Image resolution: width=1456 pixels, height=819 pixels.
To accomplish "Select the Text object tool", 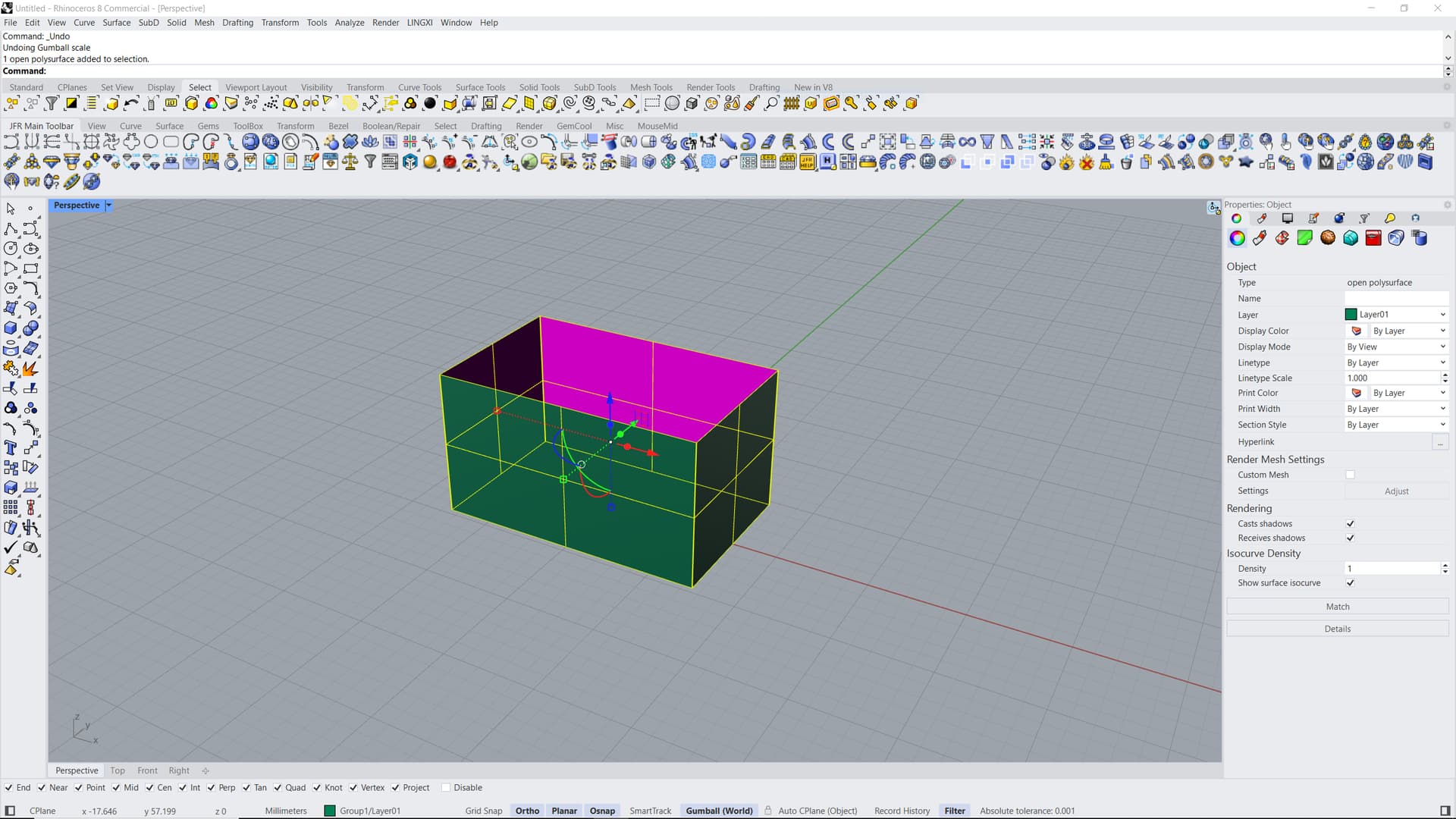I will click(x=11, y=447).
